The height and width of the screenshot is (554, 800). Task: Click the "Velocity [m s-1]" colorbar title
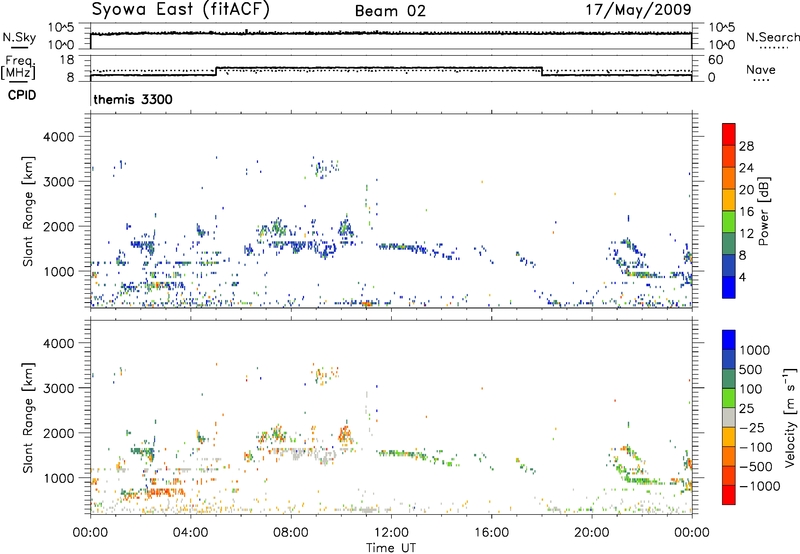790,417
